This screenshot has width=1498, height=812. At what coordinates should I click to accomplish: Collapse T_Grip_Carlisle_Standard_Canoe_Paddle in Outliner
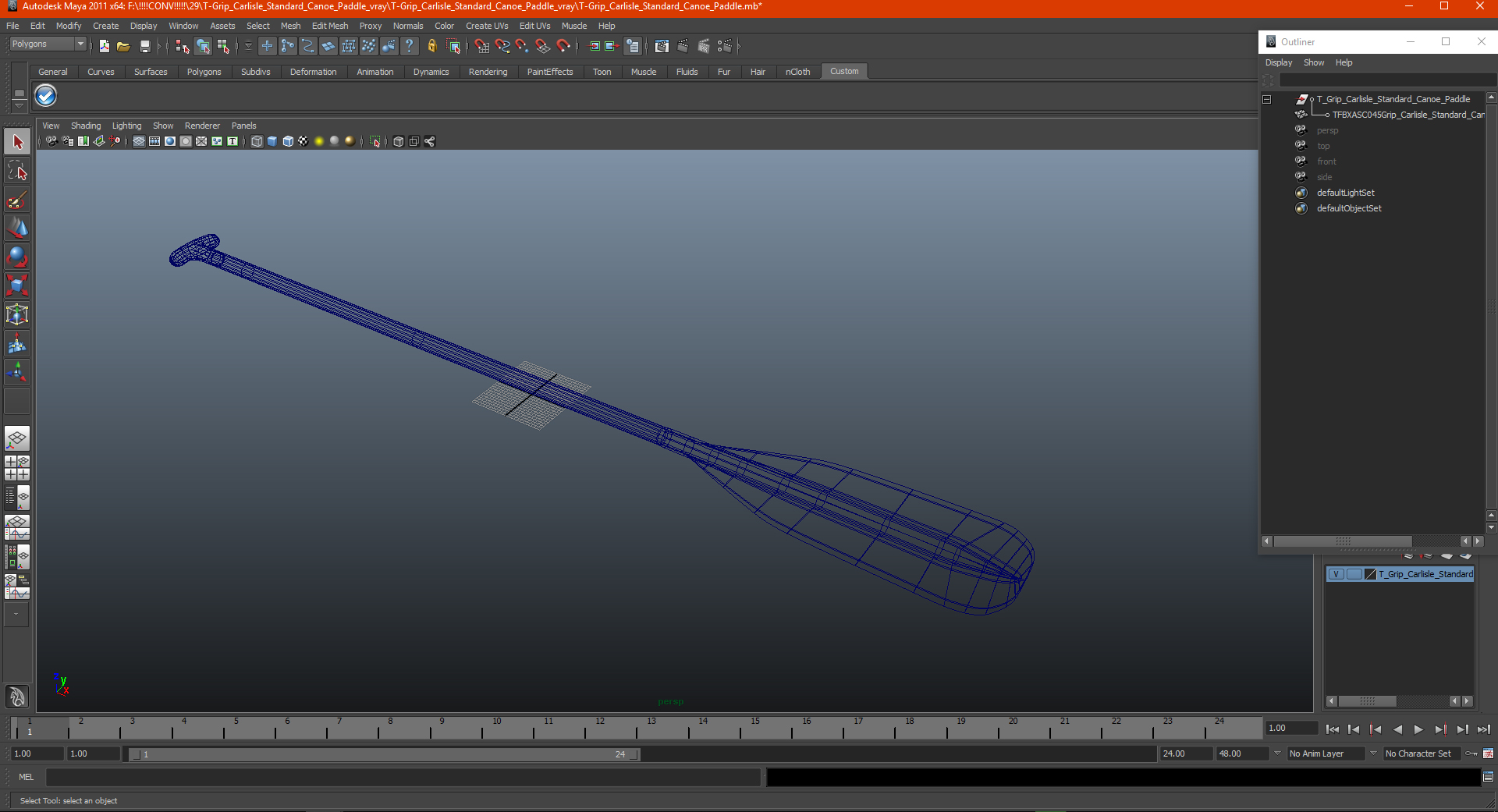coord(1267,100)
